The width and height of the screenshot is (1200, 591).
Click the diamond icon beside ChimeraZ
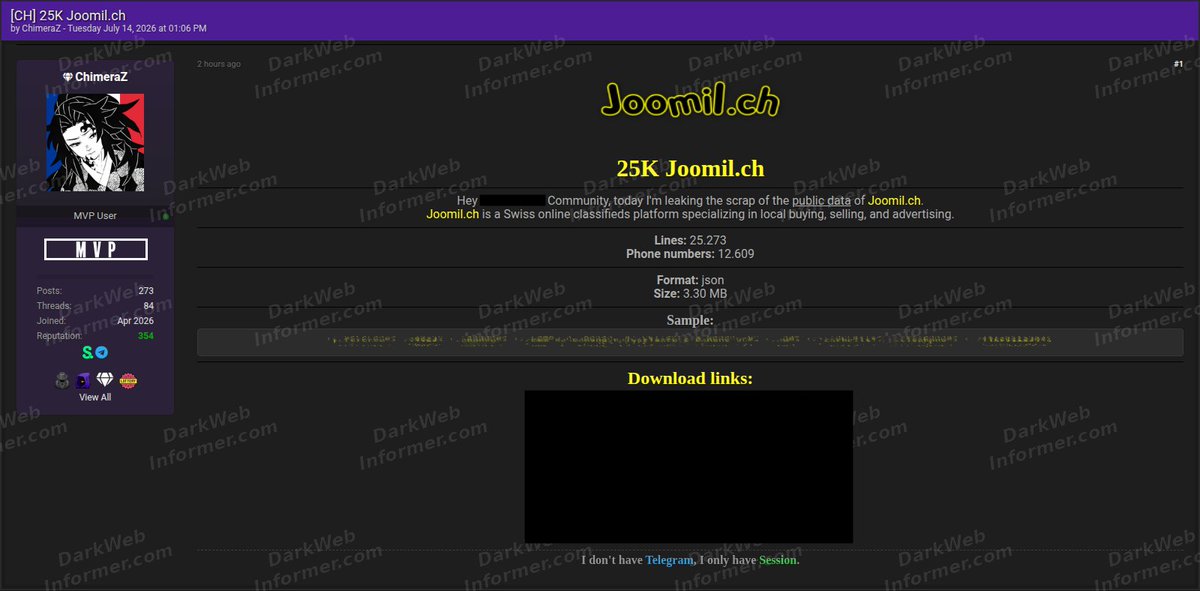(x=68, y=77)
